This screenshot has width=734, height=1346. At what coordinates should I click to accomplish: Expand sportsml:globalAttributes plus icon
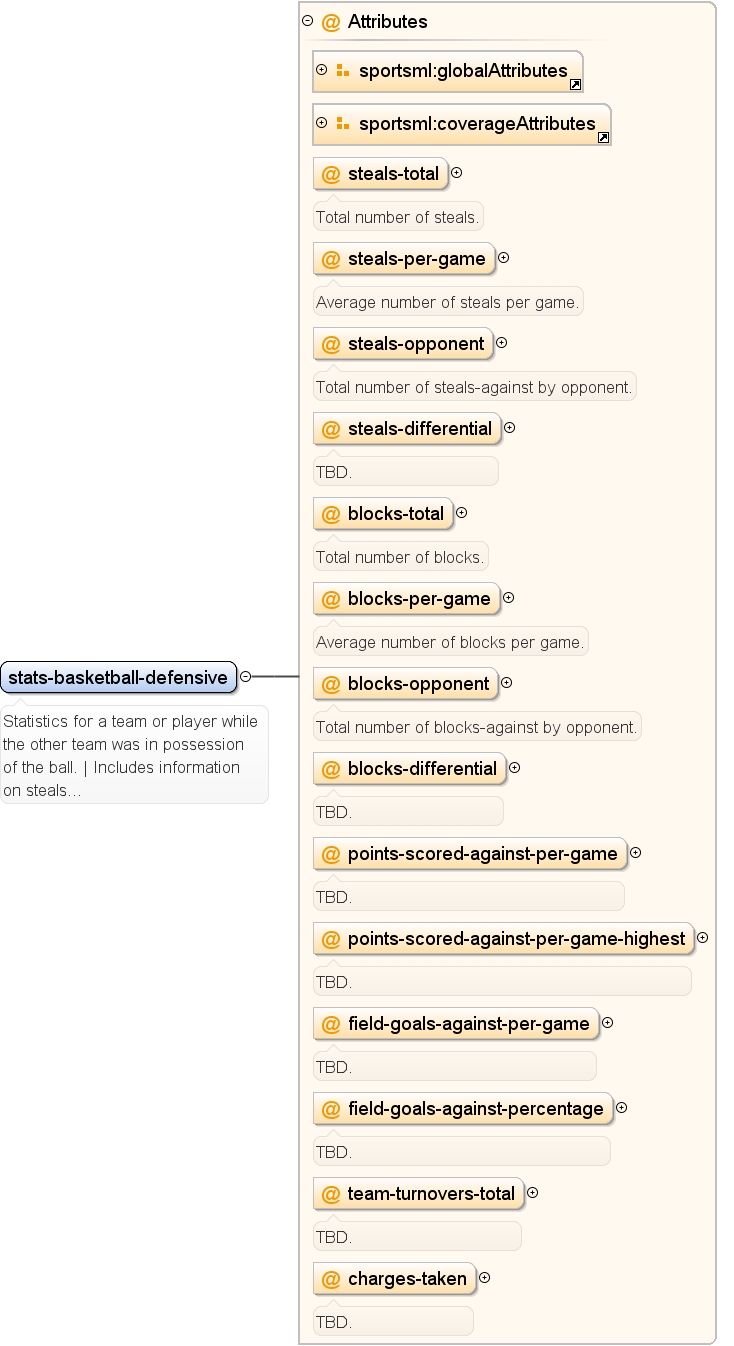(322, 70)
